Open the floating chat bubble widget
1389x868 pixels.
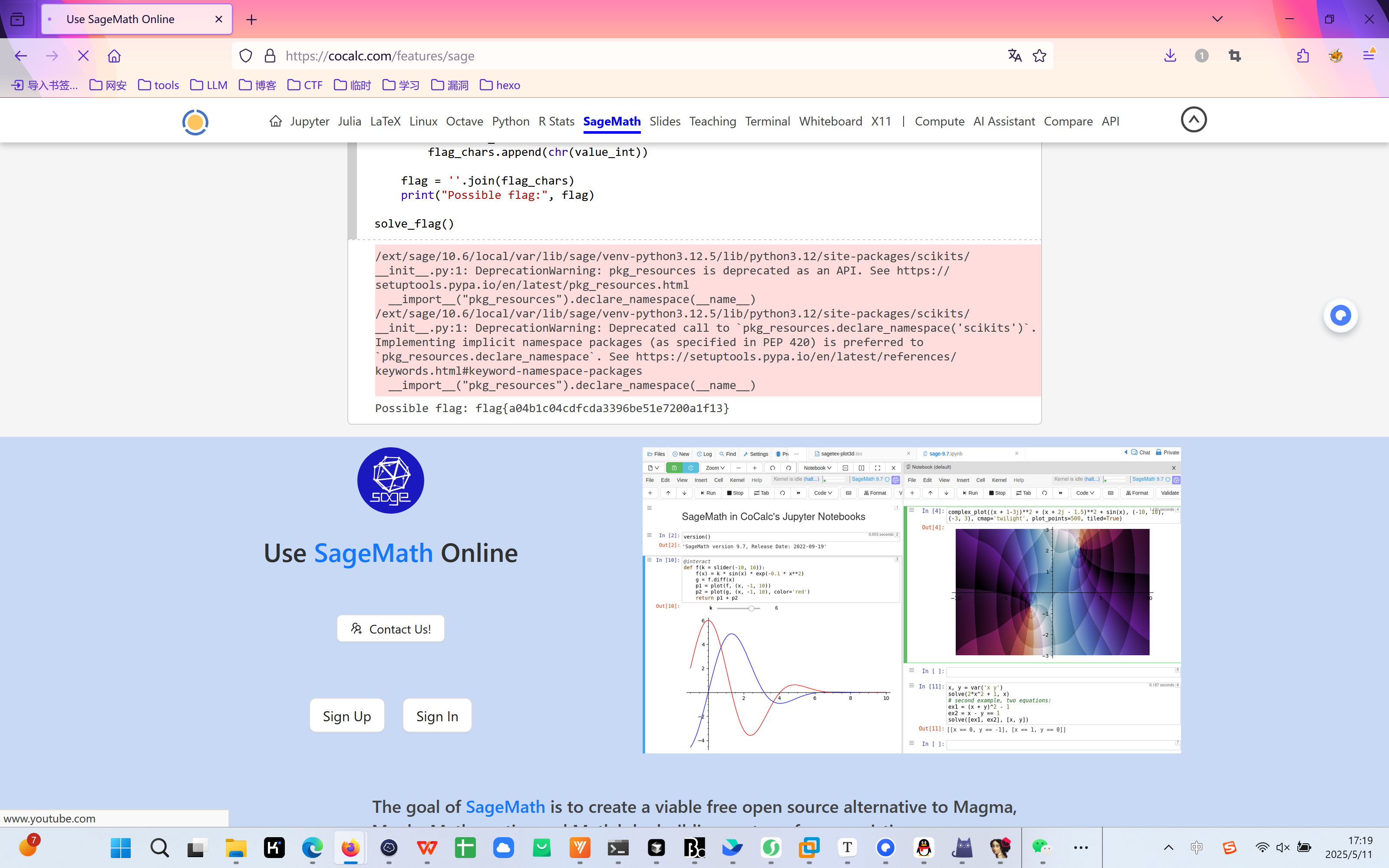[x=1341, y=315]
